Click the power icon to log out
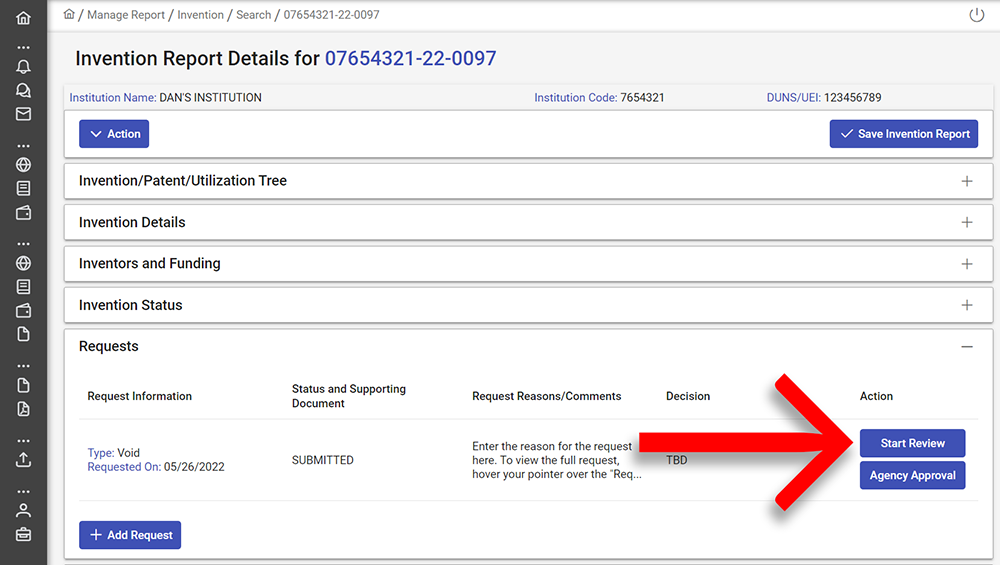The image size is (1000, 565). [977, 15]
